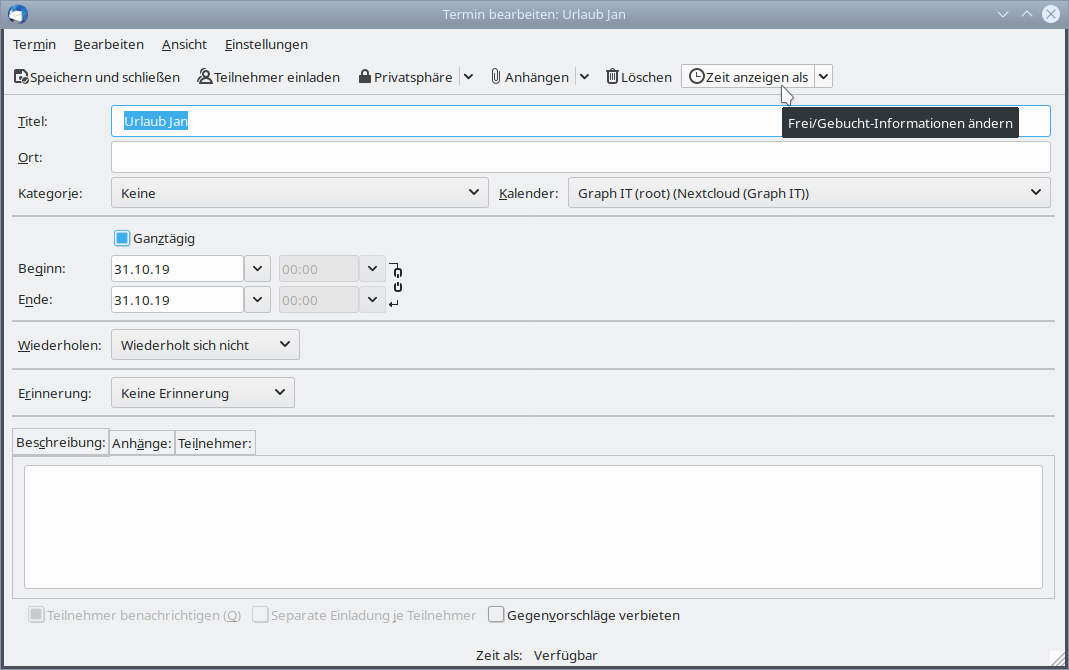Open the Bearbeiten menu

[x=109, y=44]
